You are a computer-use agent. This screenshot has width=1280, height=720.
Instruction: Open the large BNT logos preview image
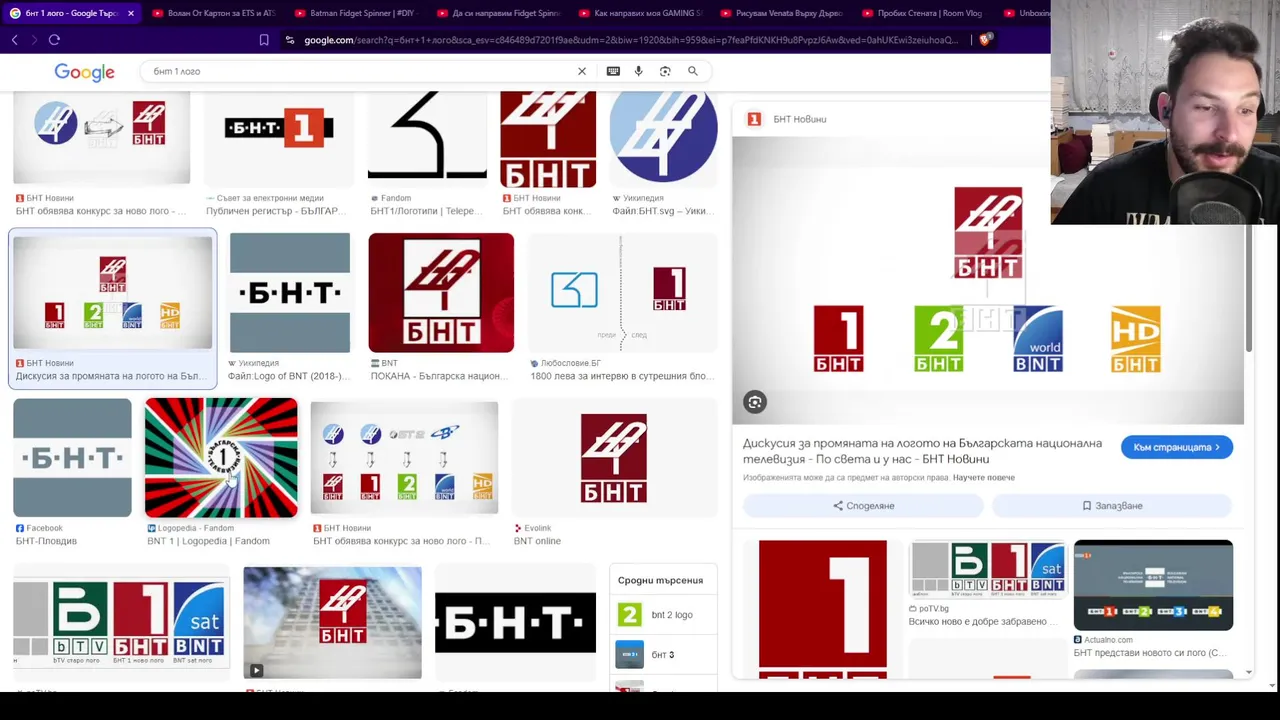[x=988, y=281]
